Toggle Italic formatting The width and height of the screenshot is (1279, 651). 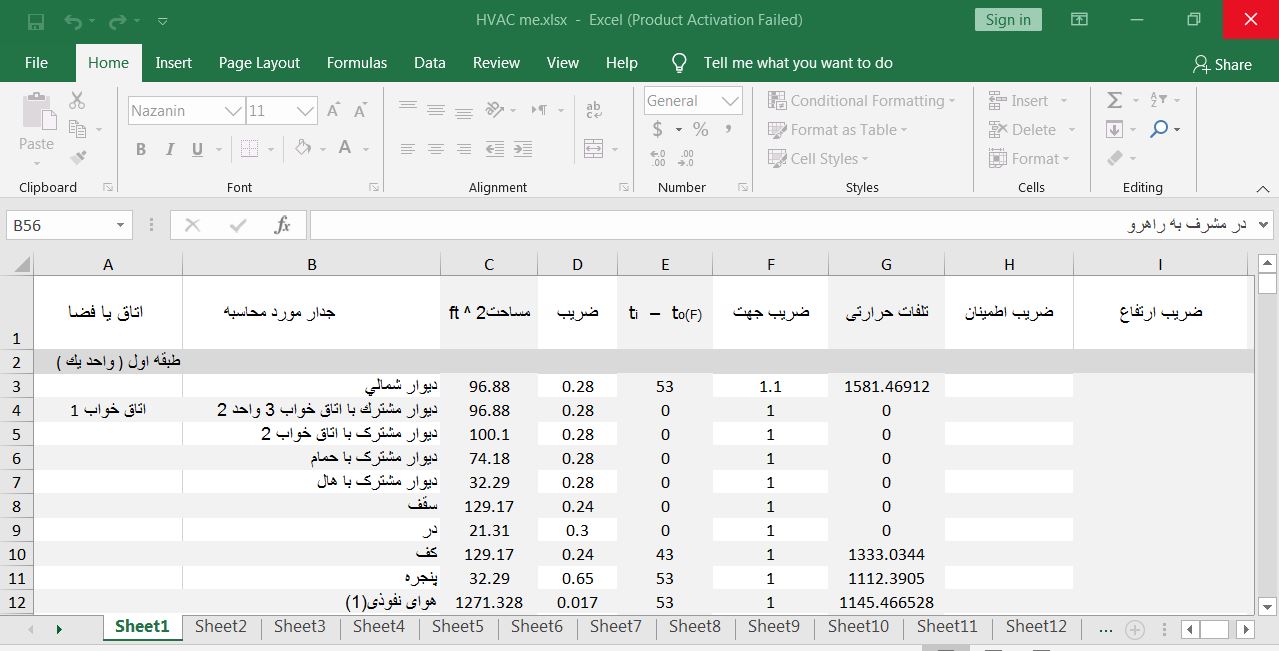[x=169, y=149]
